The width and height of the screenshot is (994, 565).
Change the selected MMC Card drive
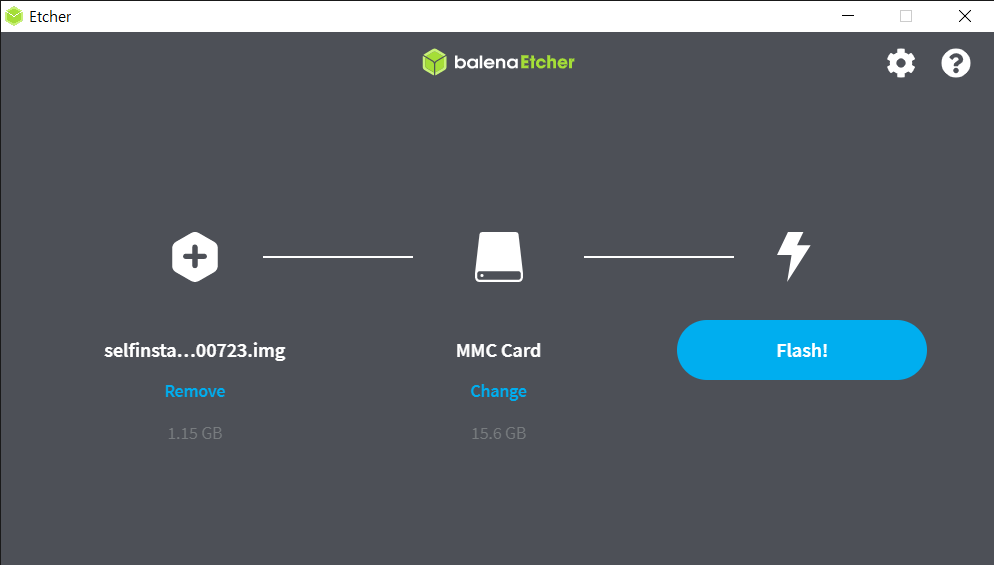coord(498,391)
